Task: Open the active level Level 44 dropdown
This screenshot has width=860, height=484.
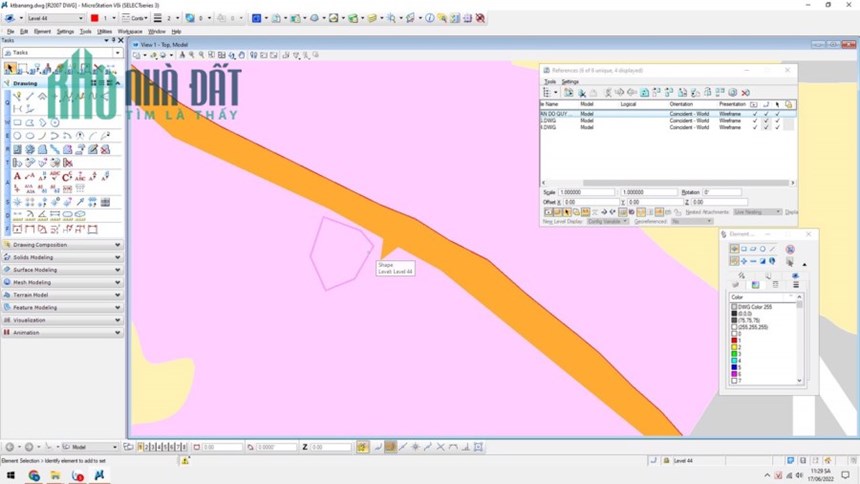Action: [x=55, y=18]
